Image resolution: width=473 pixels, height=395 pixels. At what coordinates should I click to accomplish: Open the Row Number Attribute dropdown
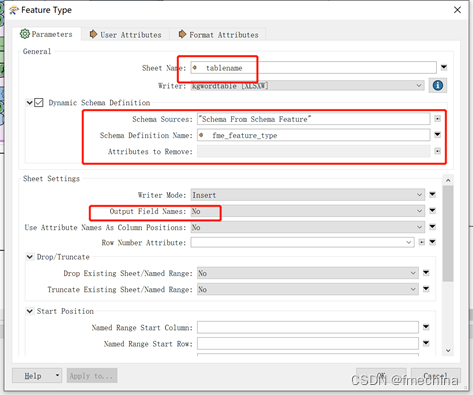302,242
